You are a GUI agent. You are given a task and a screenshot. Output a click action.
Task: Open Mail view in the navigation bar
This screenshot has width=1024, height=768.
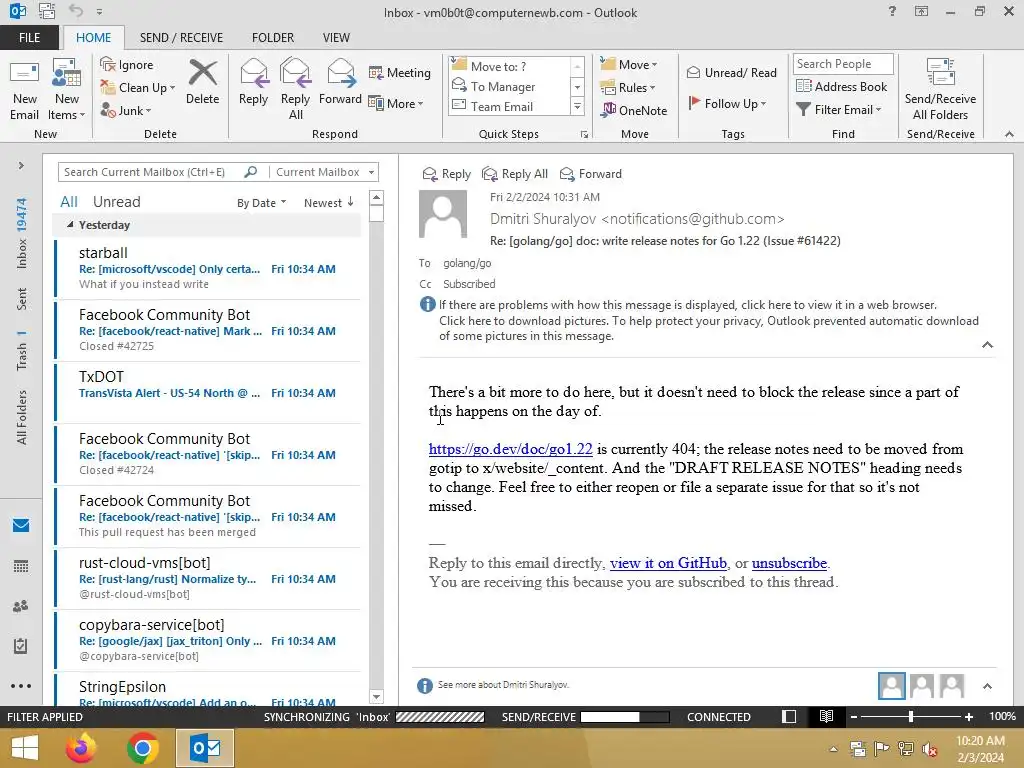tap(21, 525)
